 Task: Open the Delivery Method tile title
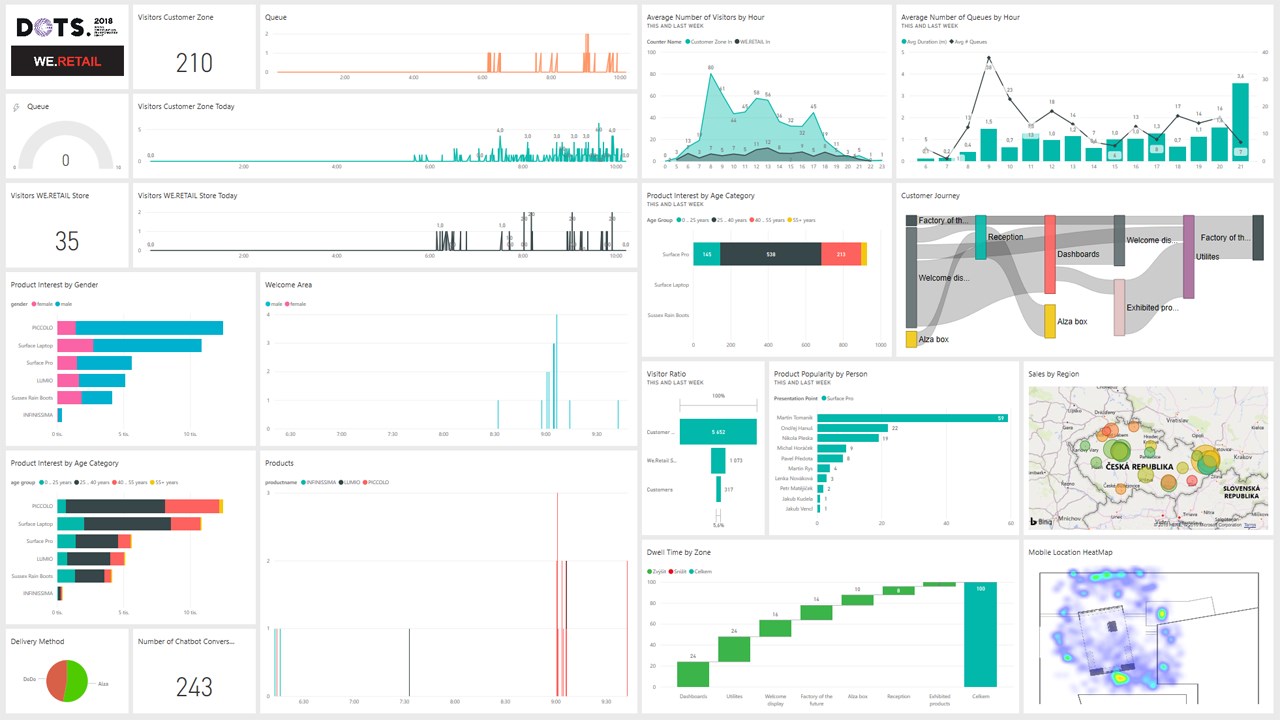pos(37,641)
